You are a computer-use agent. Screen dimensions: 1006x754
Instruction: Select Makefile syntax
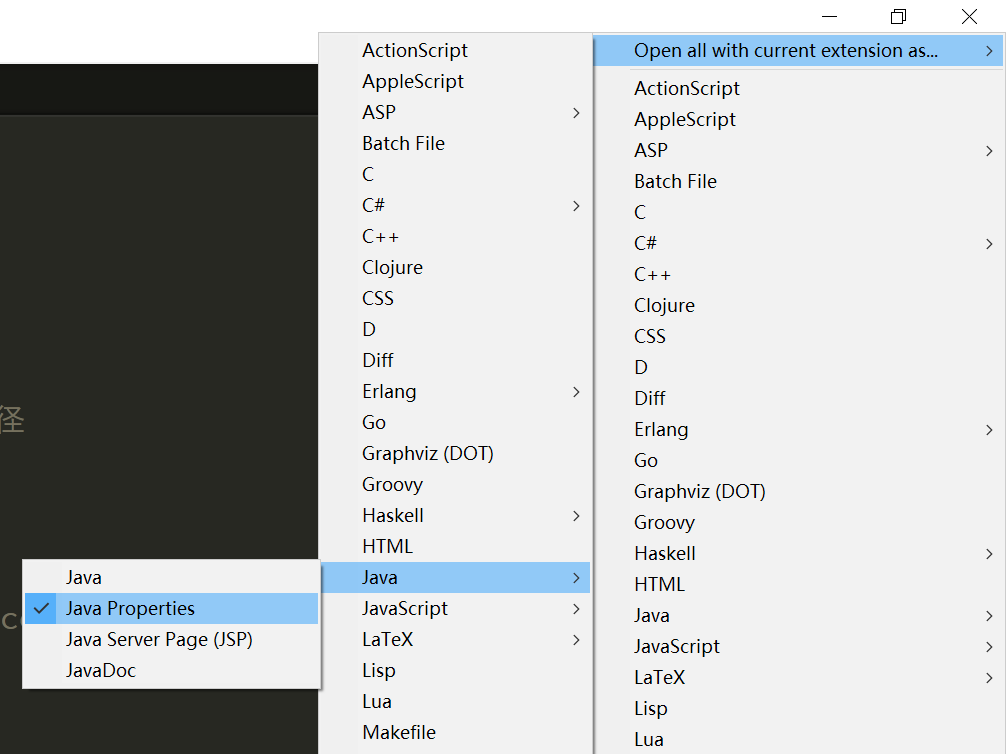coord(455,732)
